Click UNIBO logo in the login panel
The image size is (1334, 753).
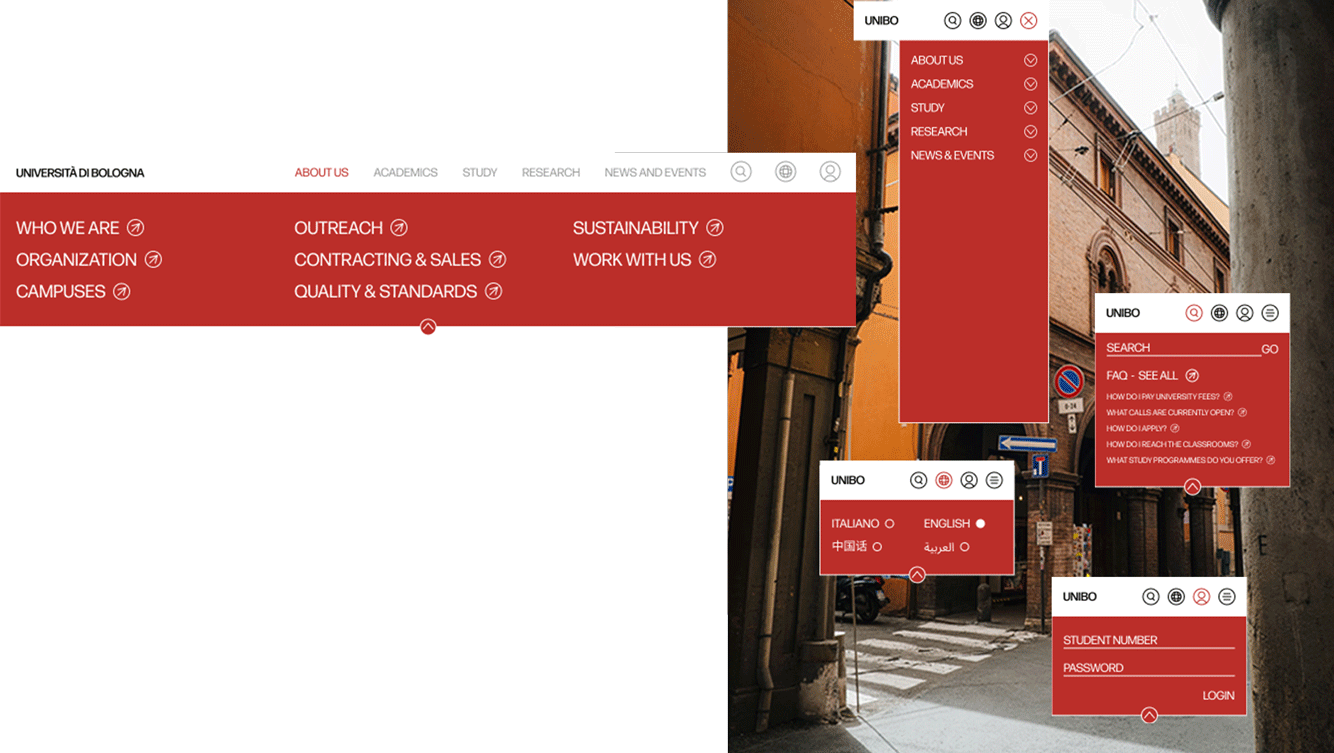(x=1080, y=597)
